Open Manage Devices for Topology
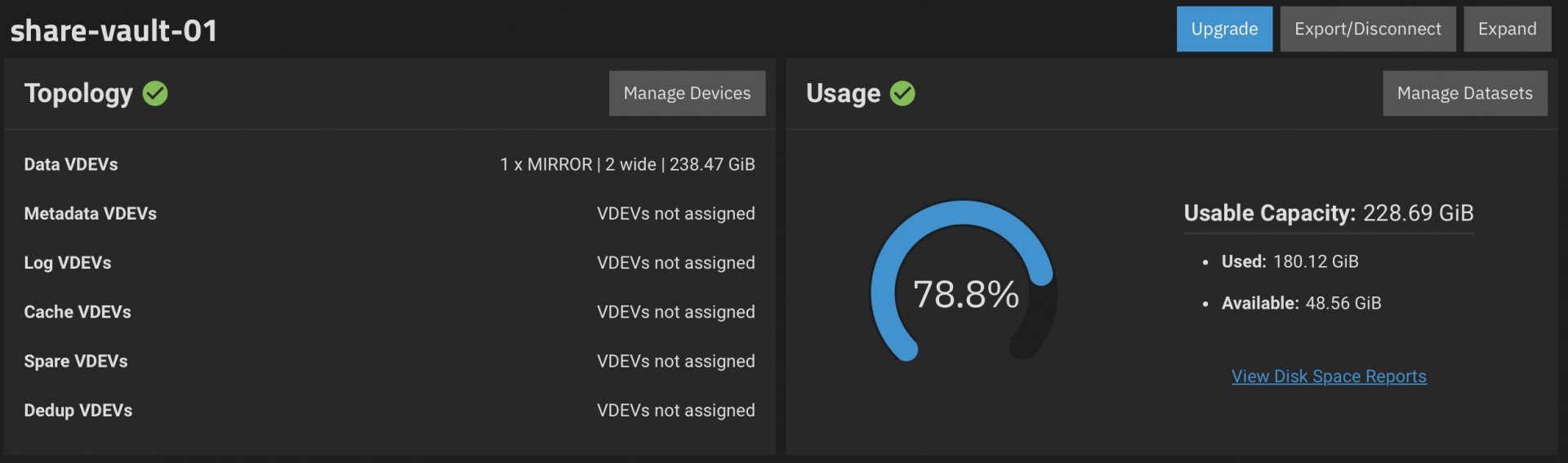The image size is (1568, 463). tap(687, 93)
